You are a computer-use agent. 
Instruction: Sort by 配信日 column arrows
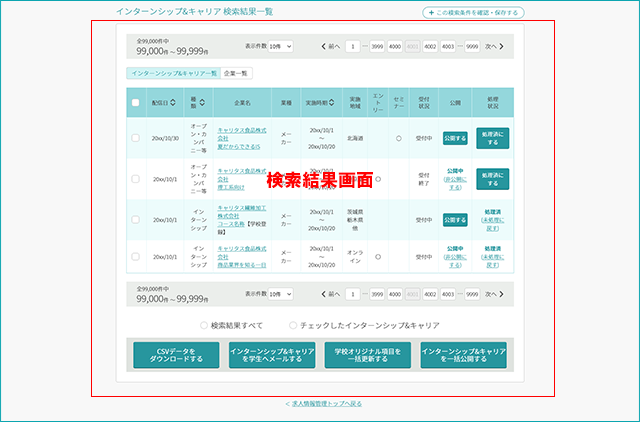point(173,102)
